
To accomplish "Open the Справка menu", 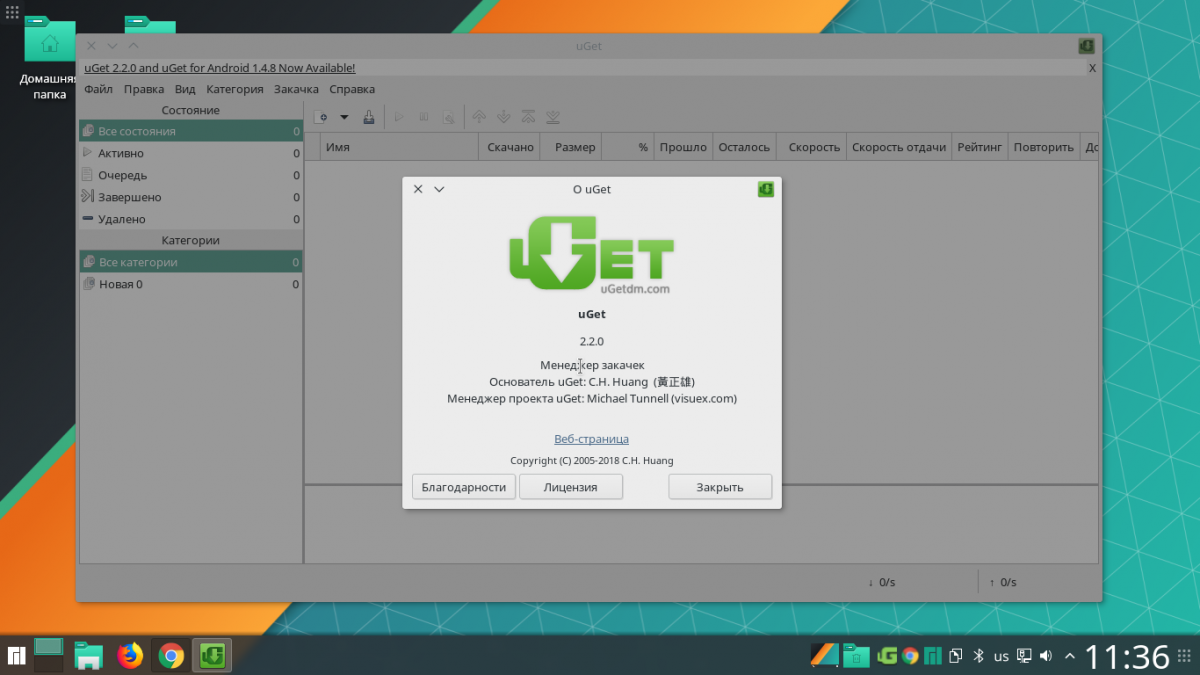I will click(x=352, y=89).
